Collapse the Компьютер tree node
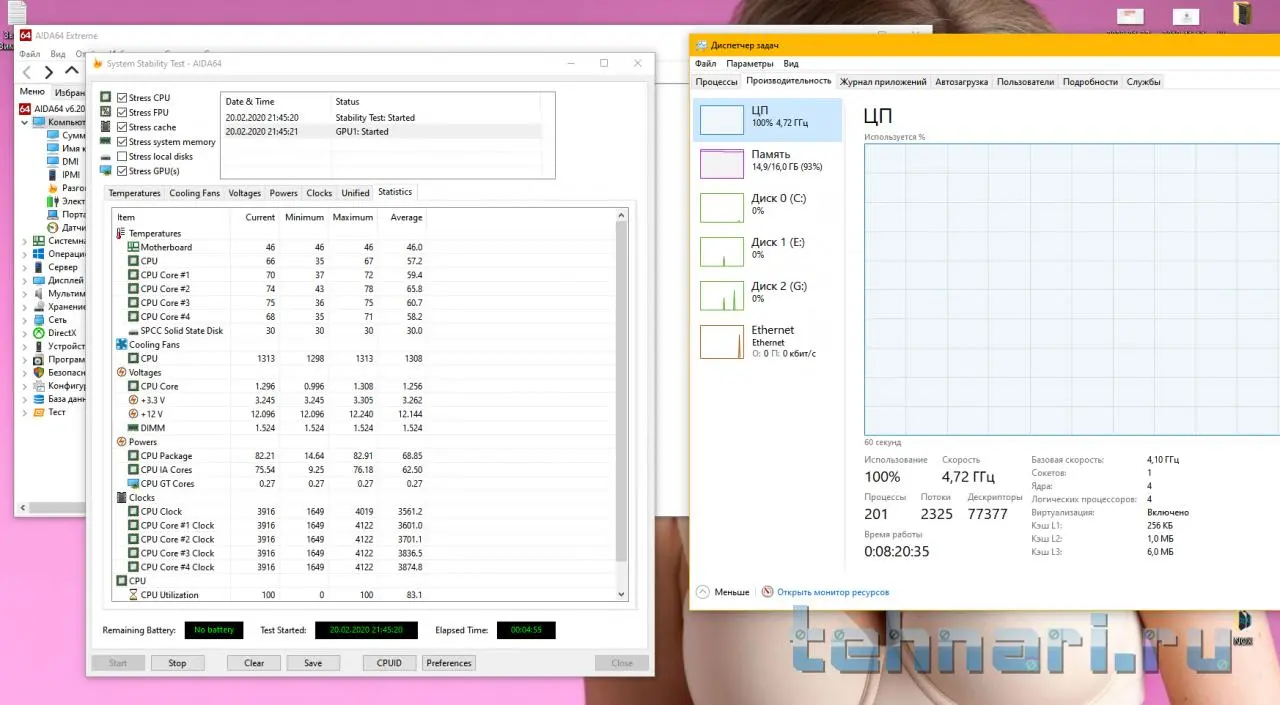The image size is (1280, 705). (25, 122)
